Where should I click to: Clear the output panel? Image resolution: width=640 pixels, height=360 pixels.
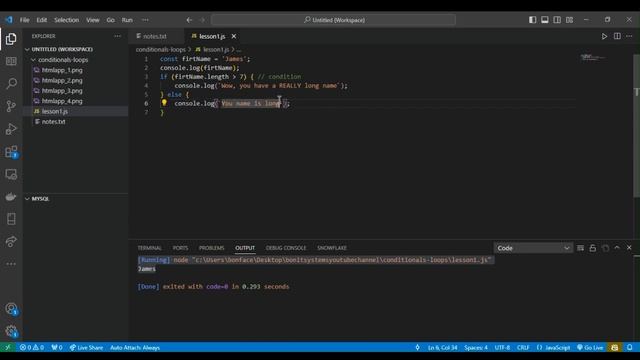click(580, 248)
